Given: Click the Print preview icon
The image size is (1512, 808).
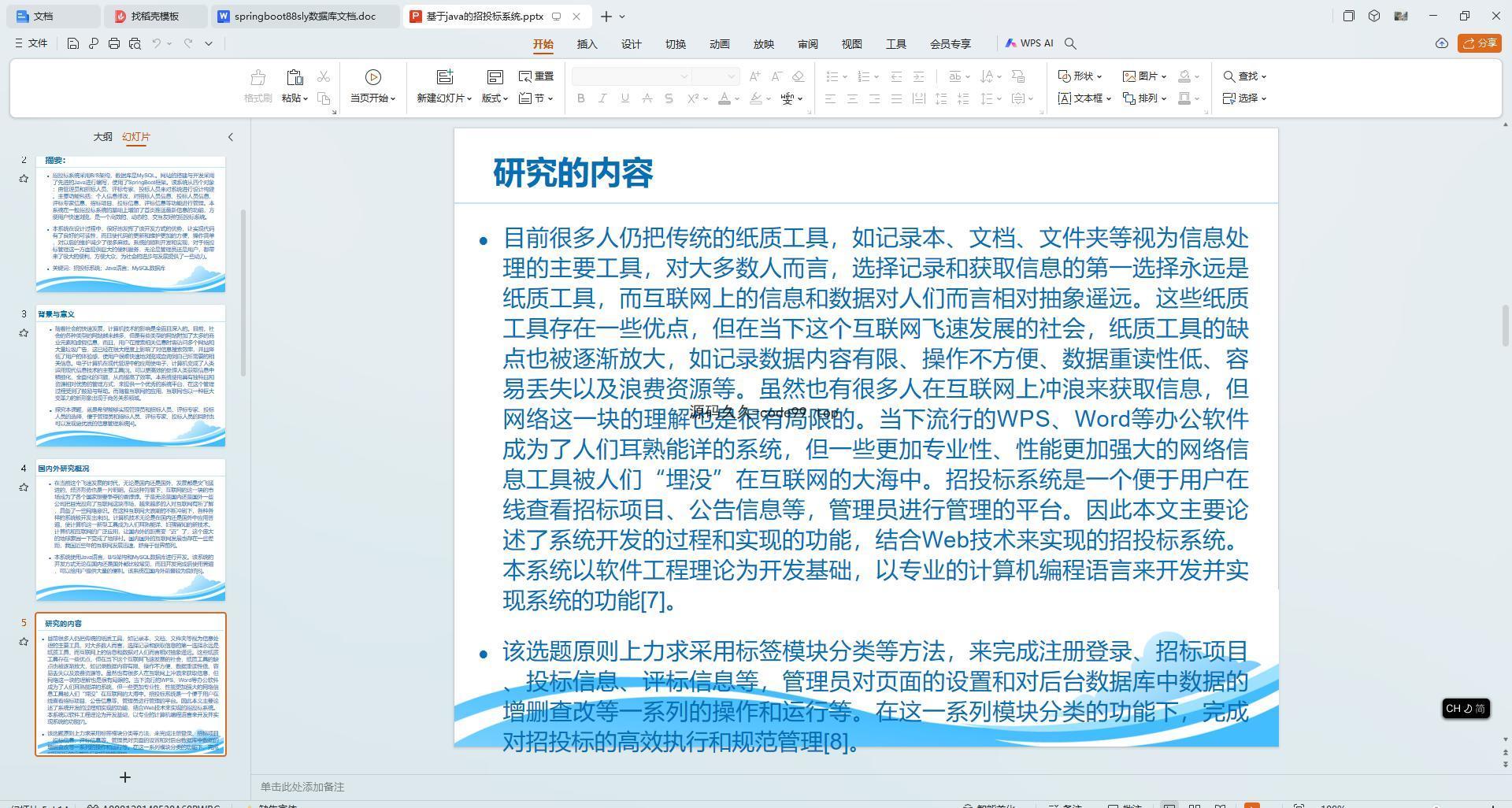Looking at the screenshot, I should (135, 43).
